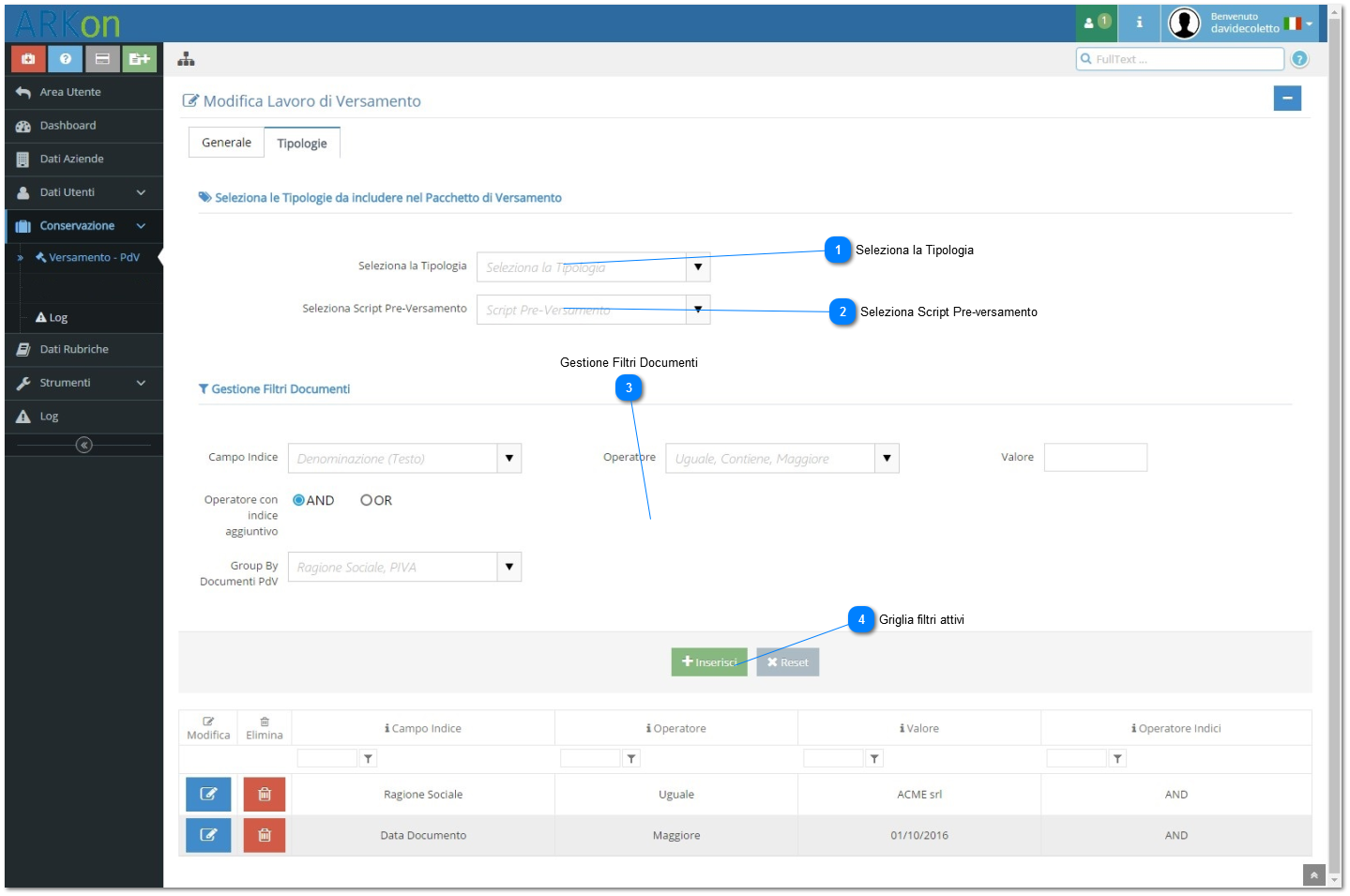1350x896 pixels.
Task: Click the ACME srl cell
Action: coord(919,794)
